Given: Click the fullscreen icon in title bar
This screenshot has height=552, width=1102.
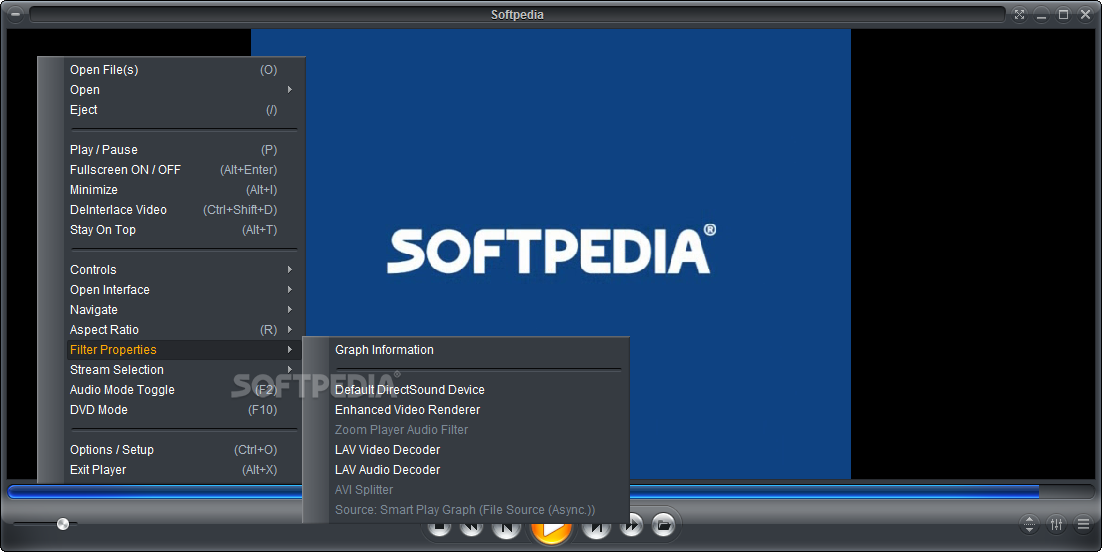Looking at the screenshot, I should click(x=1020, y=15).
